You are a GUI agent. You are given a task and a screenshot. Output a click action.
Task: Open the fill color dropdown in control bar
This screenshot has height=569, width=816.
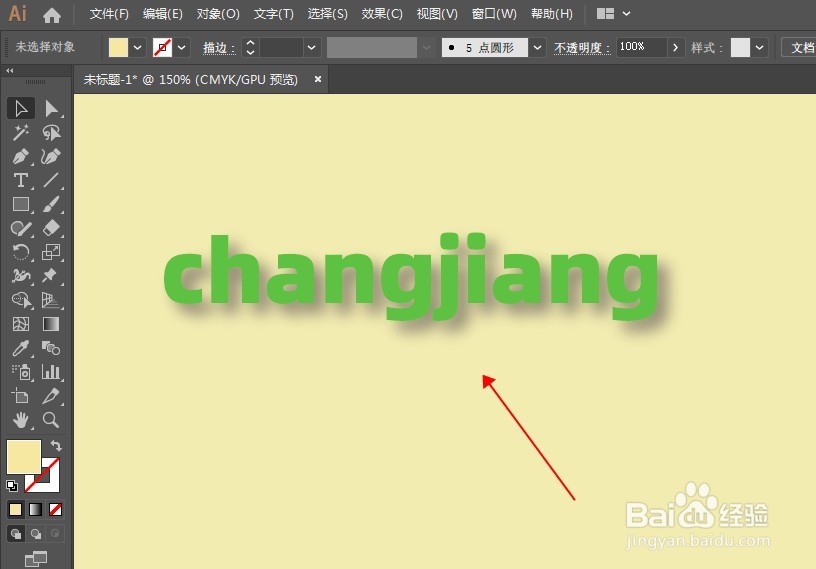coord(137,47)
